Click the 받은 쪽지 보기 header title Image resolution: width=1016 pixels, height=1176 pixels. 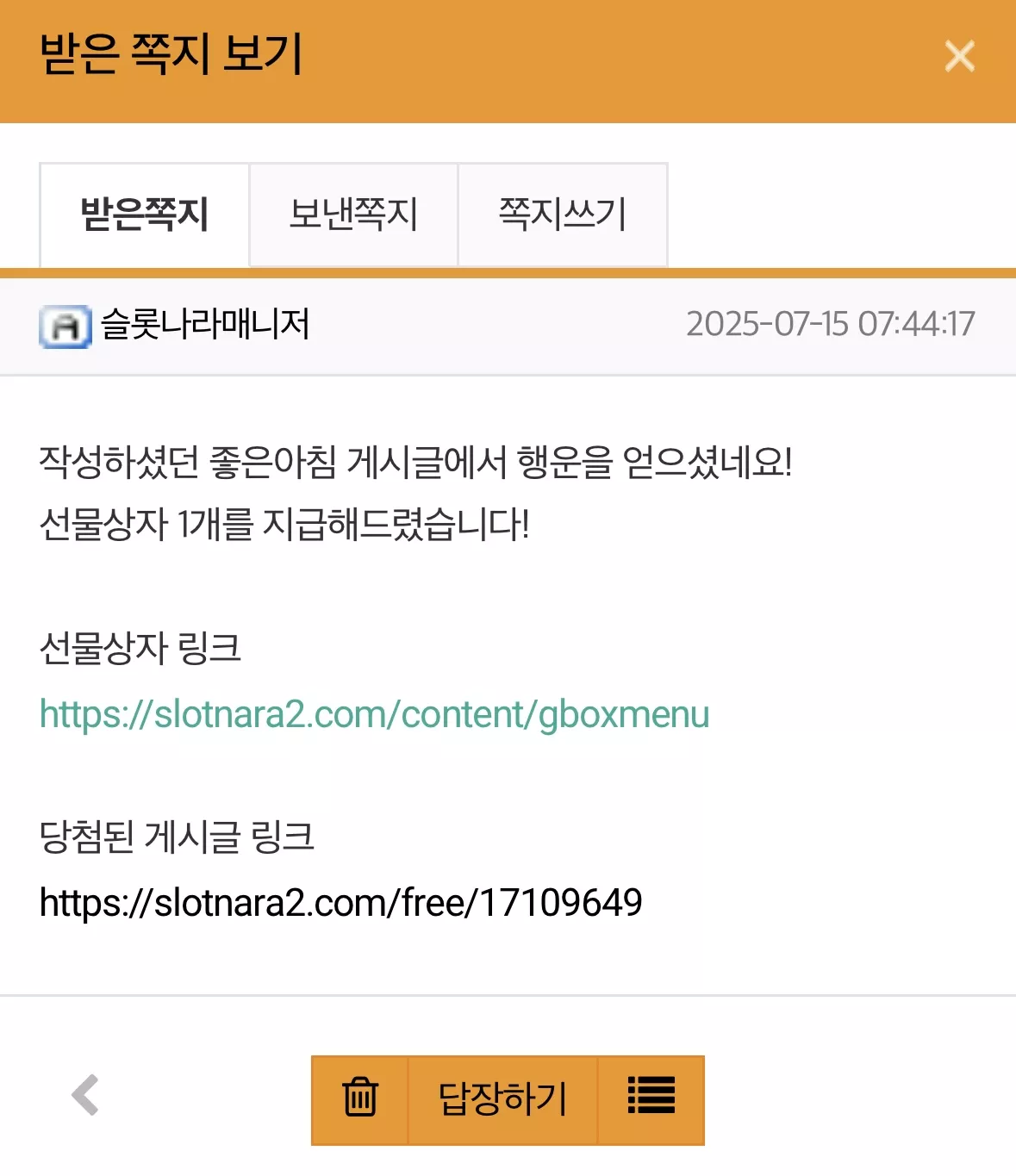coord(171,53)
